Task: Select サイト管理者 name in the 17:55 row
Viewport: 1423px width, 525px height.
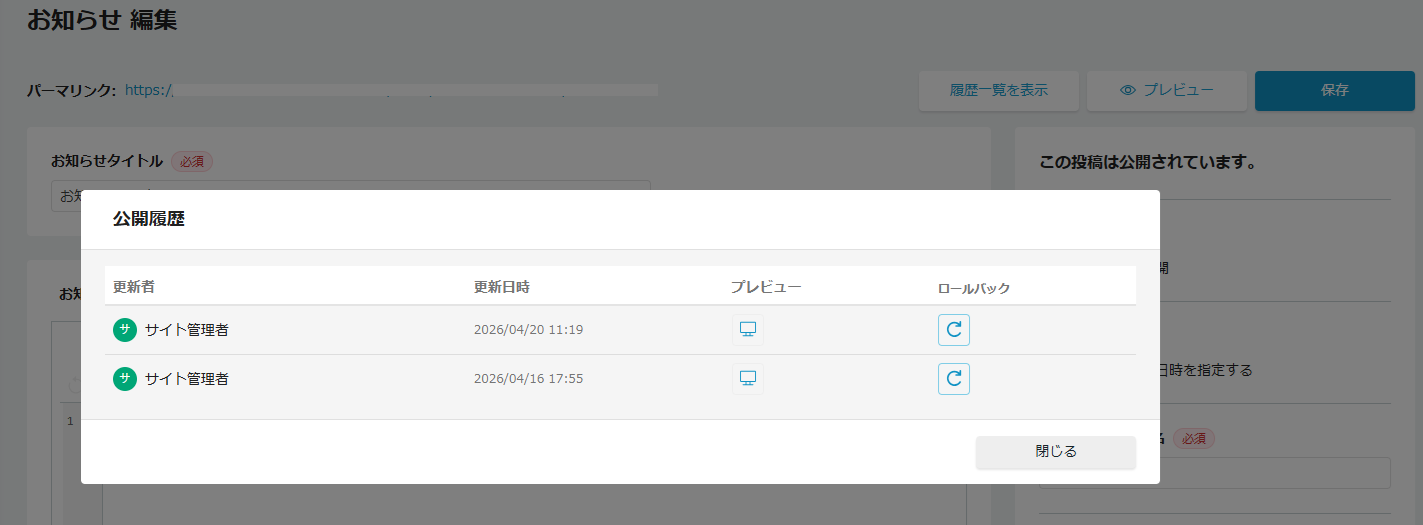Action: [186, 379]
